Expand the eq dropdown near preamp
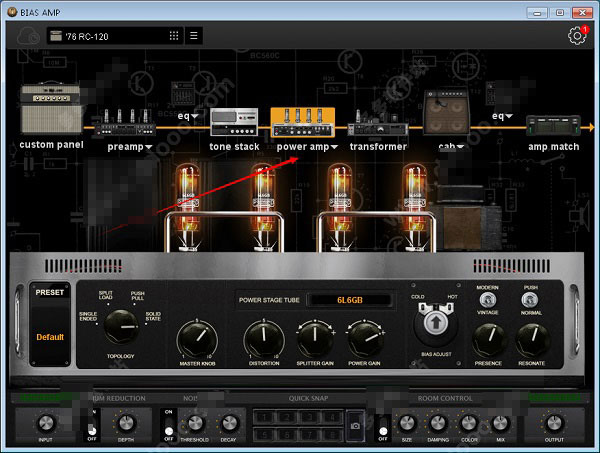Image resolution: width=600 pixels, height=453 pixels. (x=195, y=116)
